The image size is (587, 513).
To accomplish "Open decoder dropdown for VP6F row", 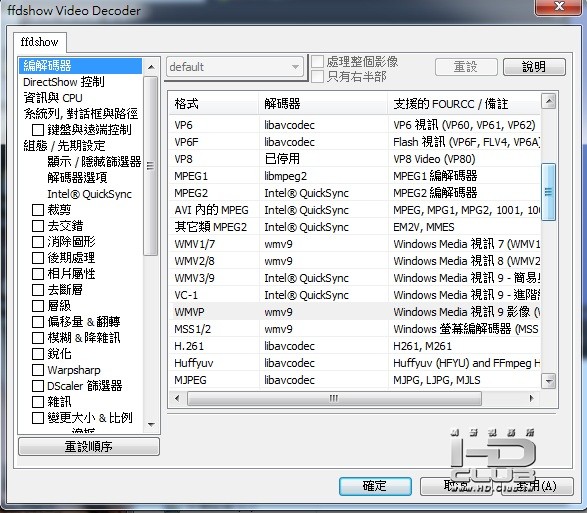I will 323,142.
